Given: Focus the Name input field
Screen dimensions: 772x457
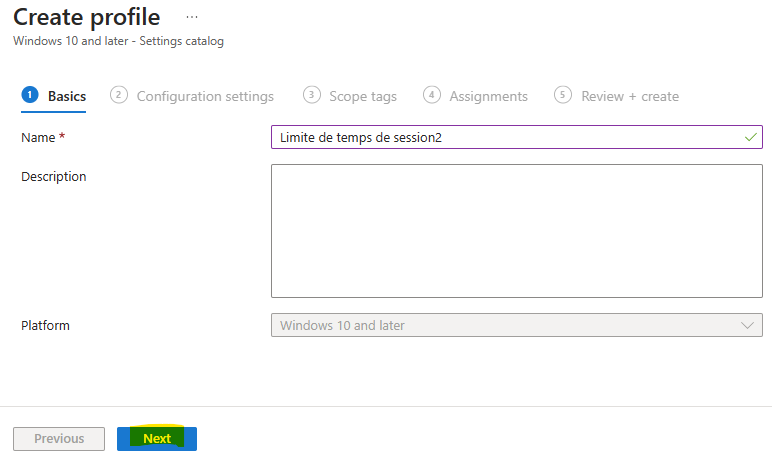Looking at the screenshot, I should pyautogui.click(x=516, y=137).
